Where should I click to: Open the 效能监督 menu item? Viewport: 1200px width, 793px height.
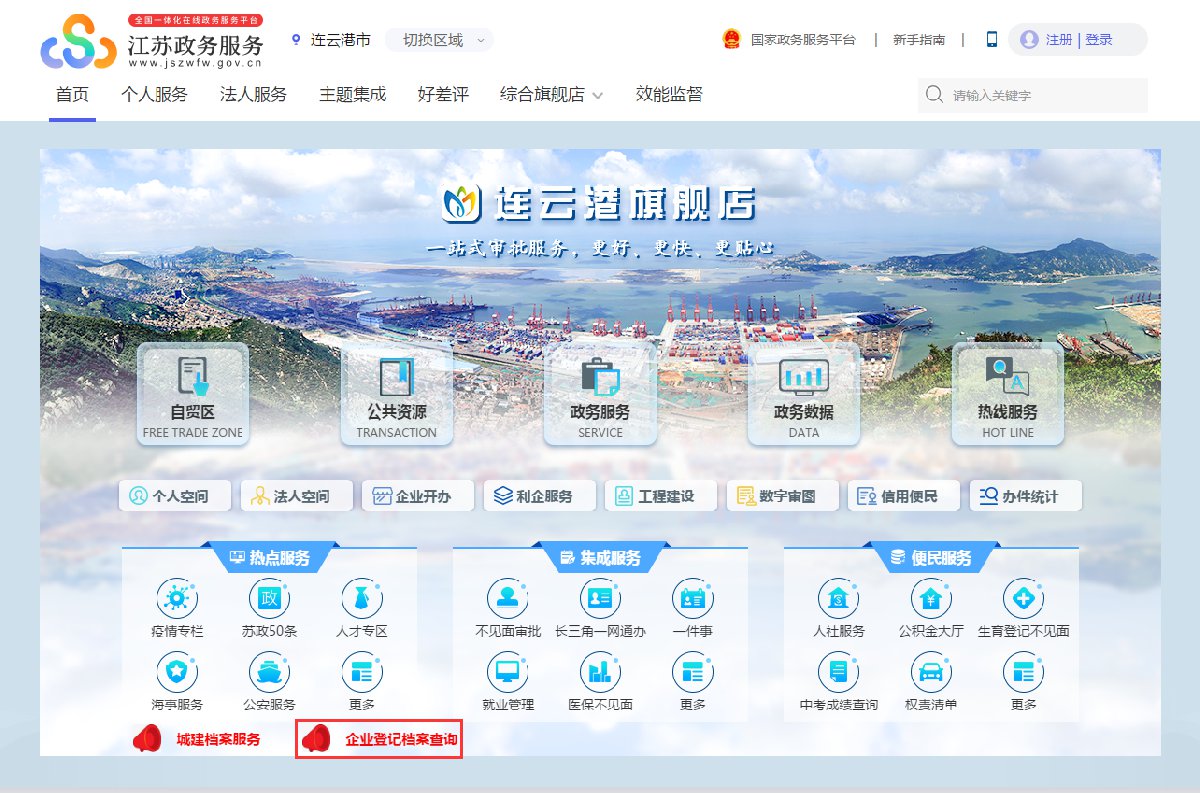669,94
